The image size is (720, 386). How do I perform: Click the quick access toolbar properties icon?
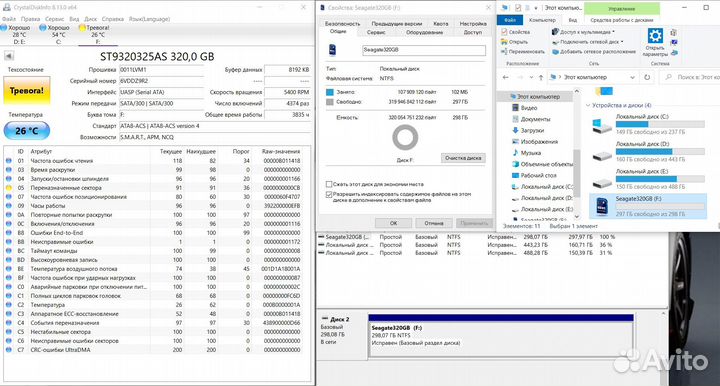click(518, 8)
